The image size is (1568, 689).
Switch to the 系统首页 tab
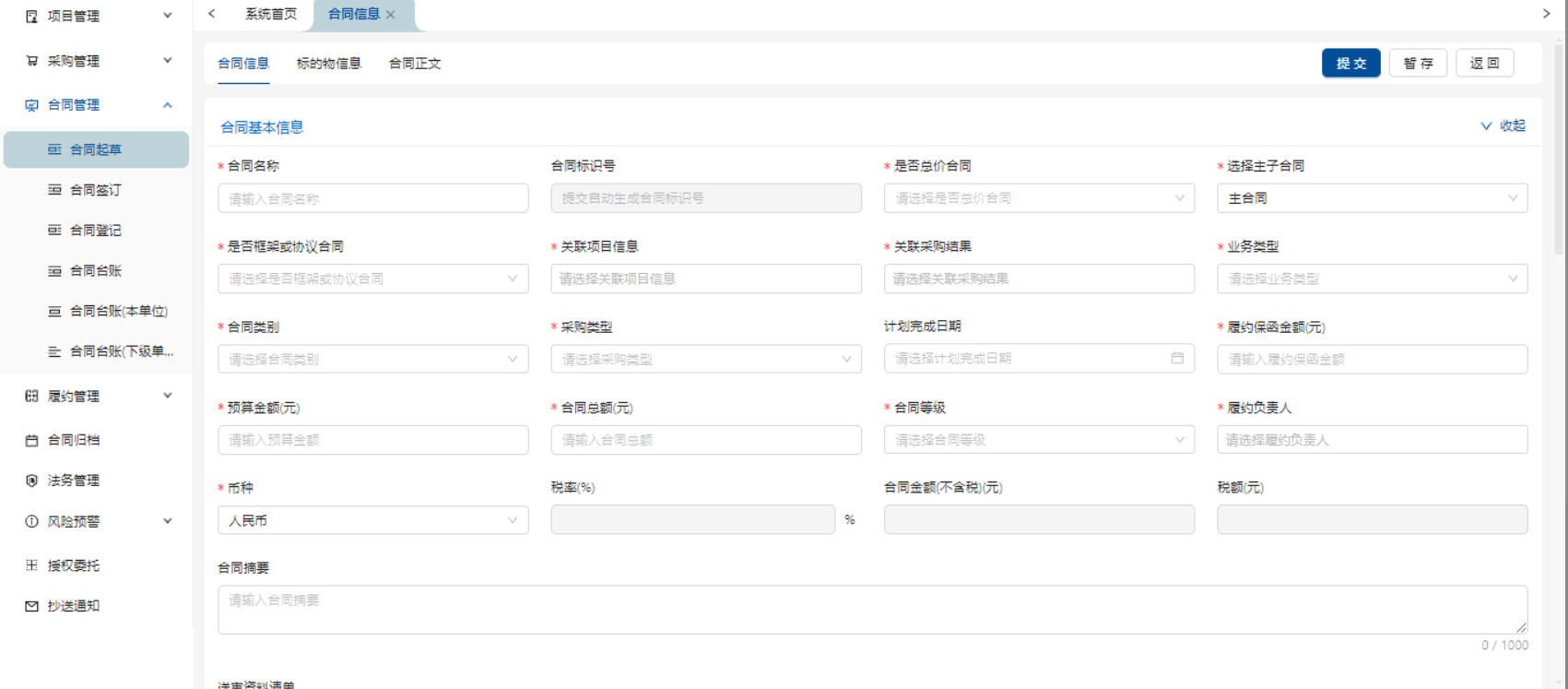(x=271, y=14)
